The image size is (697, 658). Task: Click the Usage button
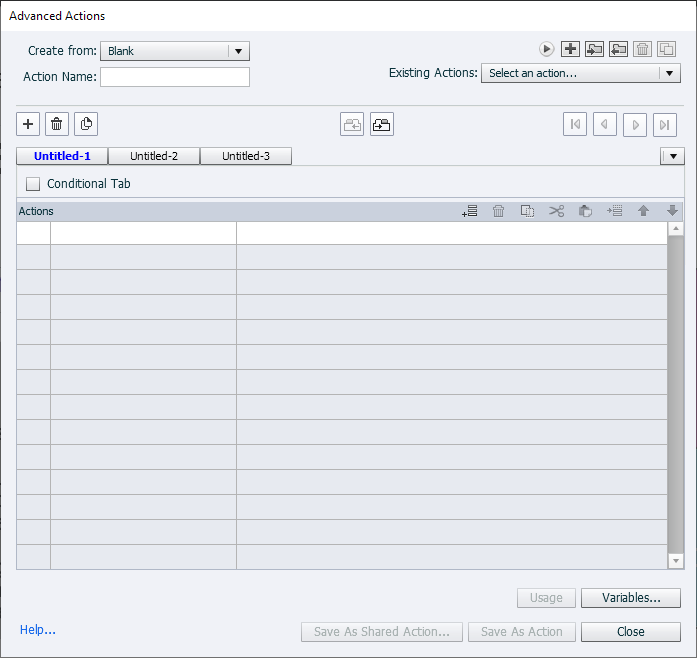pyautogui.click(x=546, y=598)
